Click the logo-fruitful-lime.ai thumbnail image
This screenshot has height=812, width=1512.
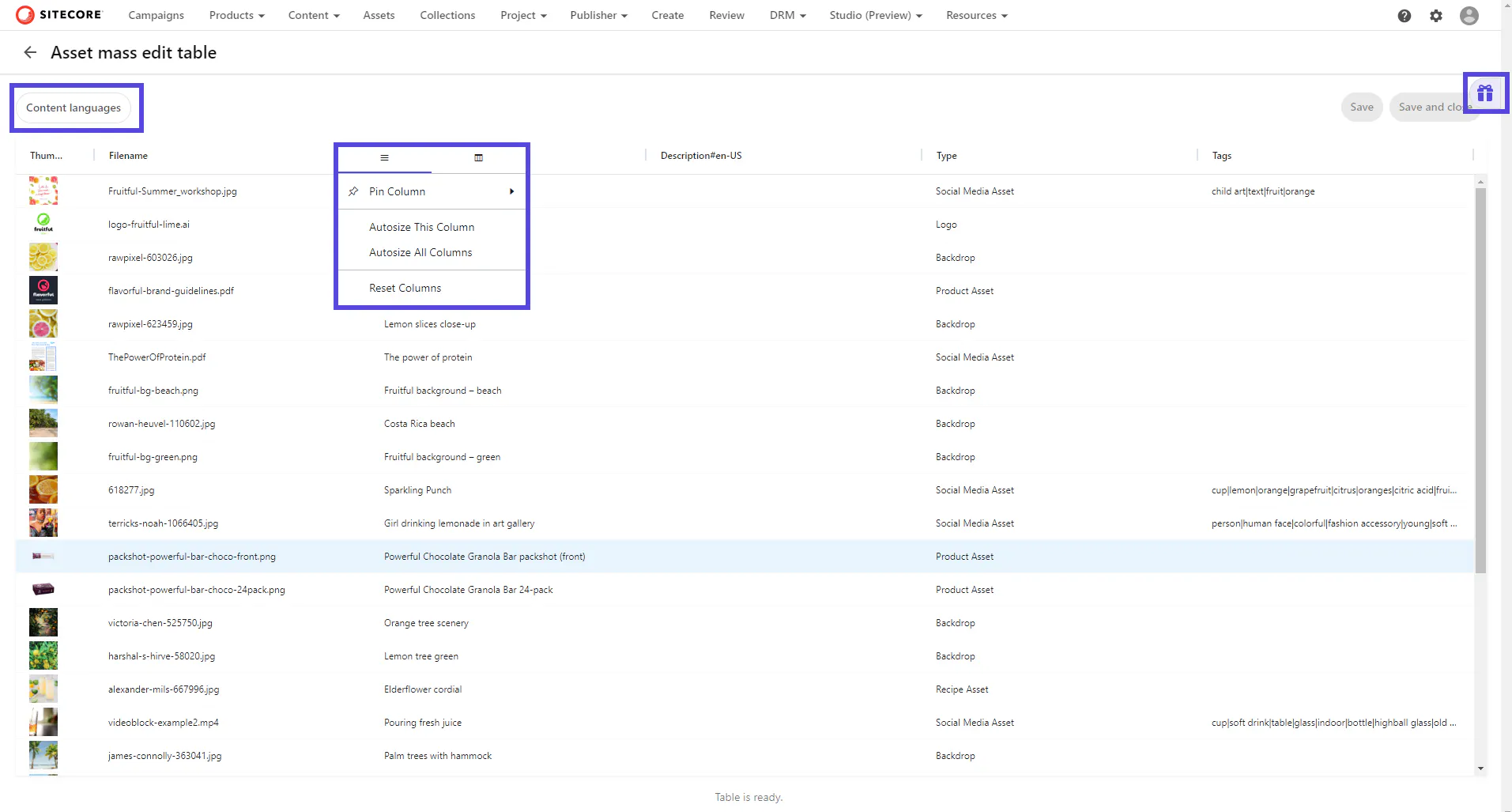(43, 225)
